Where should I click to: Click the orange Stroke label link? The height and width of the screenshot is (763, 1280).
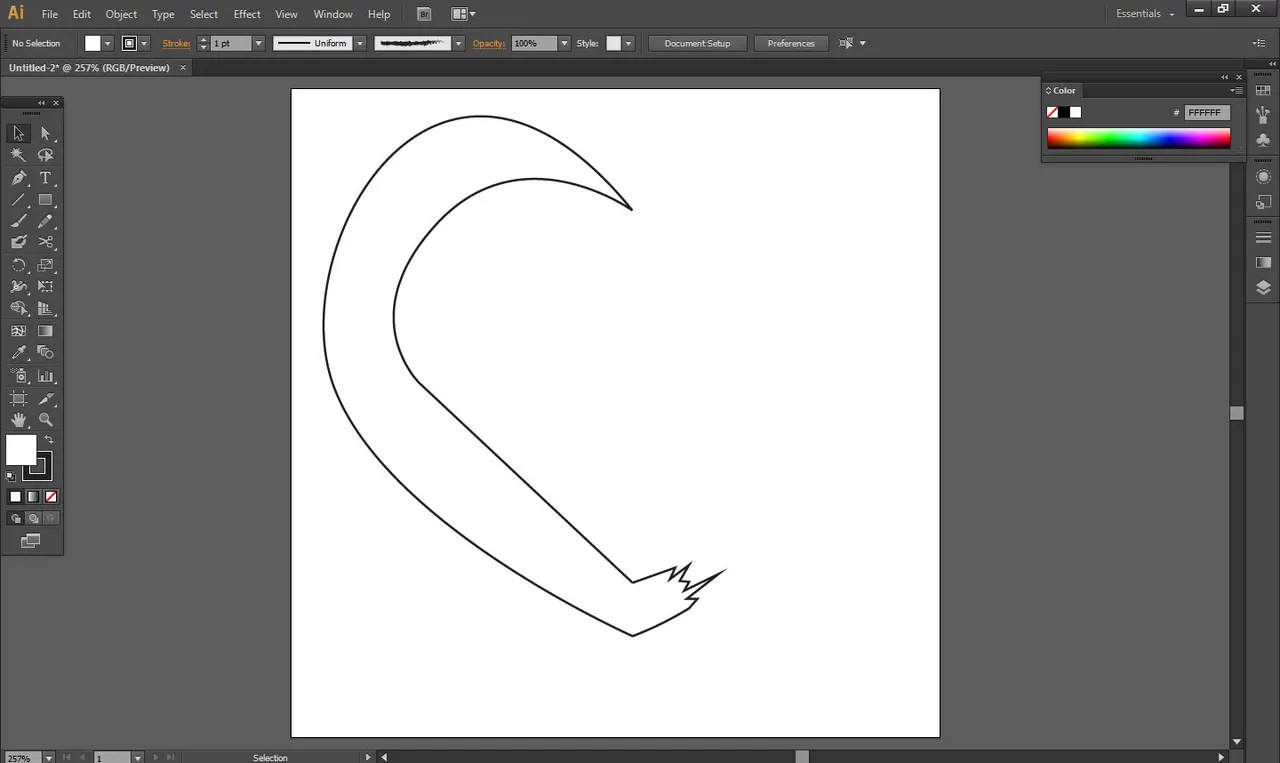pyautogui.click(x=176, y=43)
